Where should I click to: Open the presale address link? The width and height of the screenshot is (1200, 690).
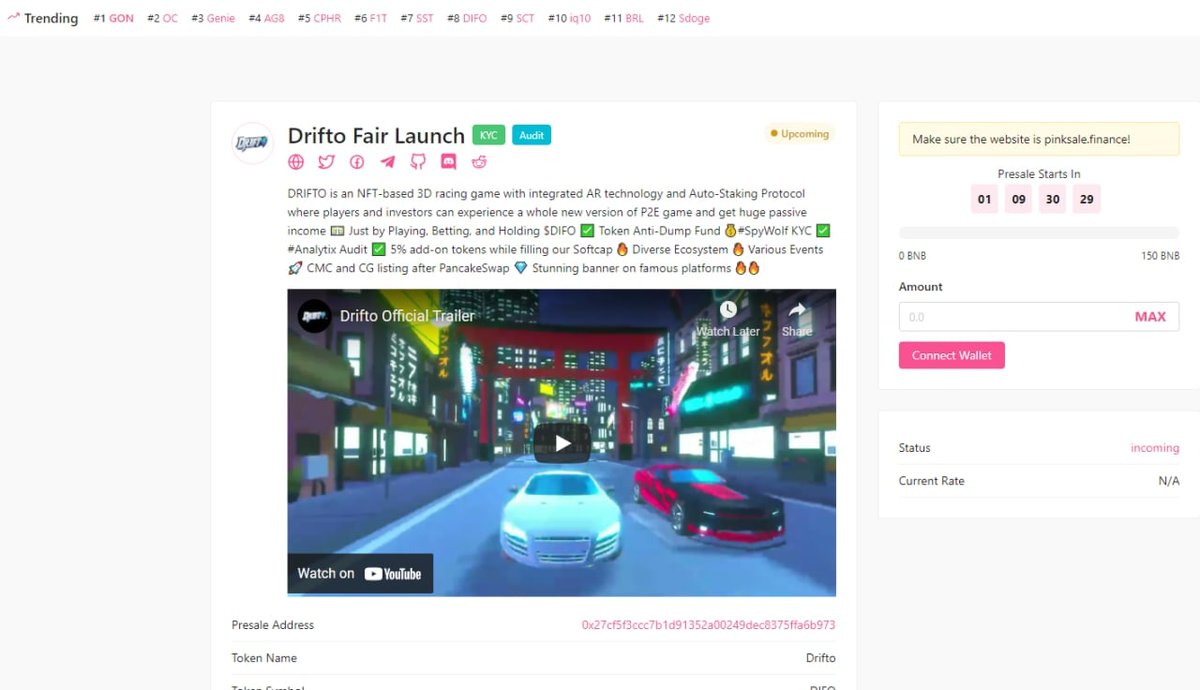(x=709, y=625)
